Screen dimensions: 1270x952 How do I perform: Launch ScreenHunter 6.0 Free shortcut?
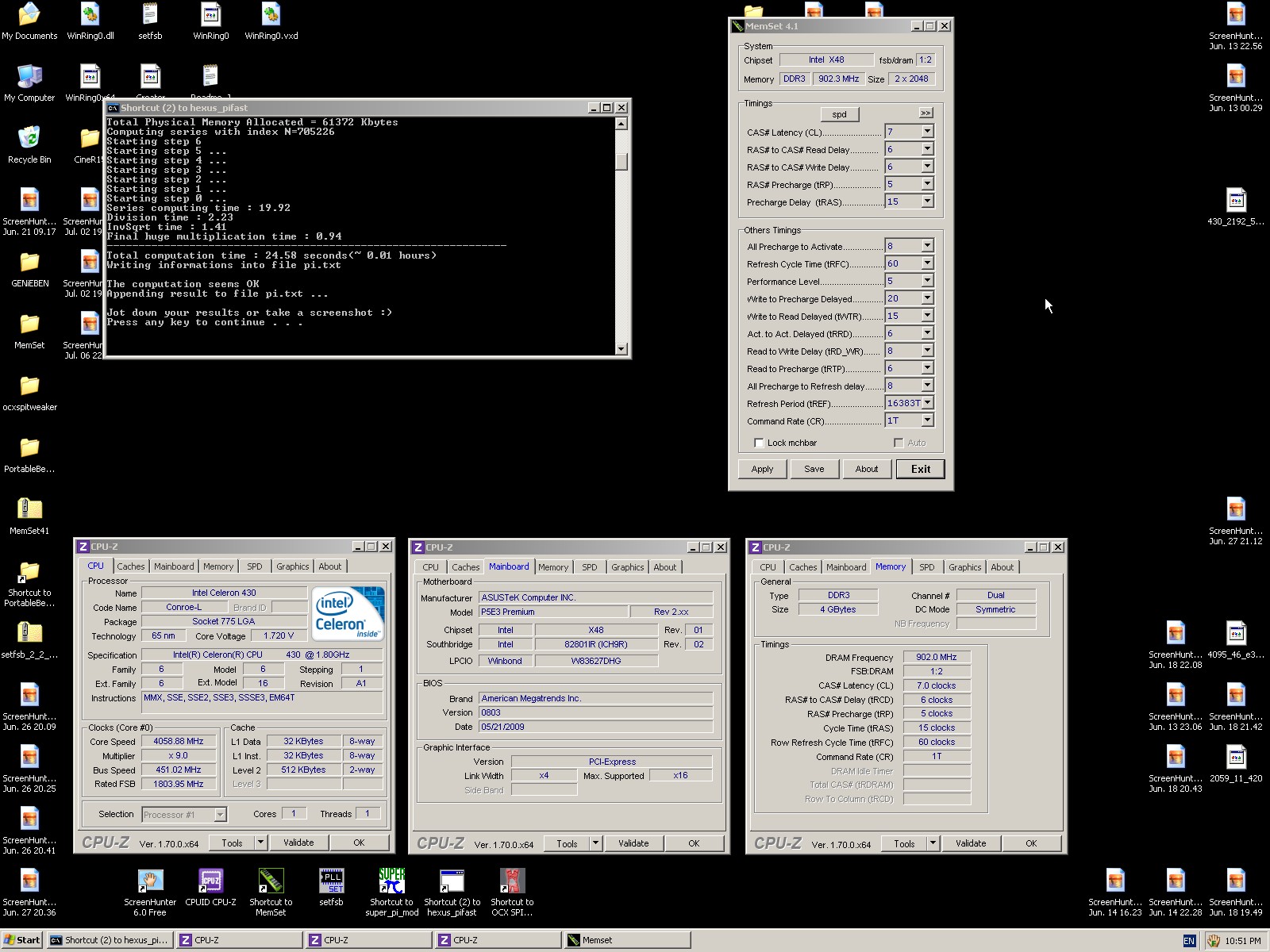[150, 892]
